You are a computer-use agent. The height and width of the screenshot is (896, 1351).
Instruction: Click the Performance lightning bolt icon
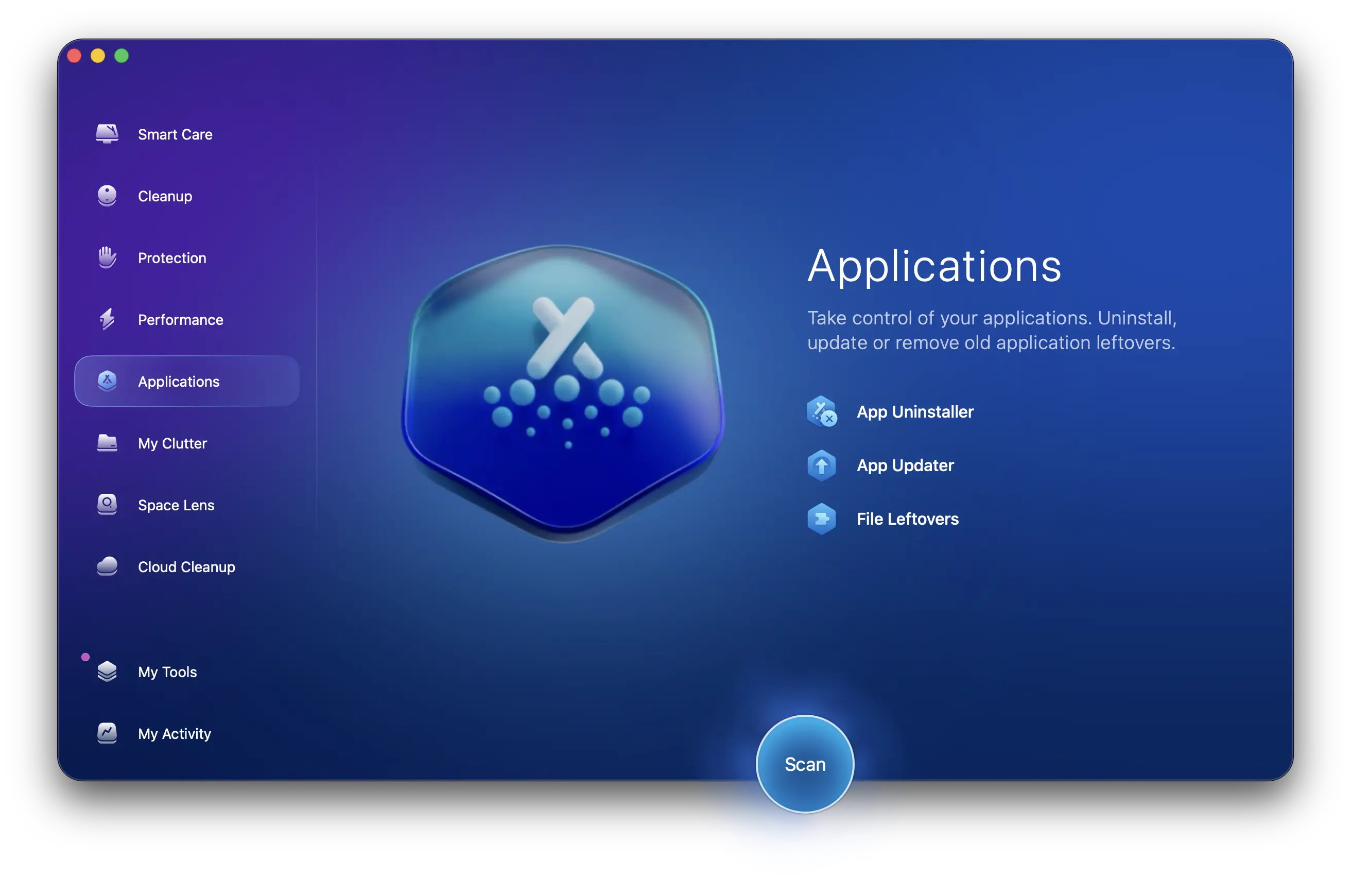click(107, 319)
